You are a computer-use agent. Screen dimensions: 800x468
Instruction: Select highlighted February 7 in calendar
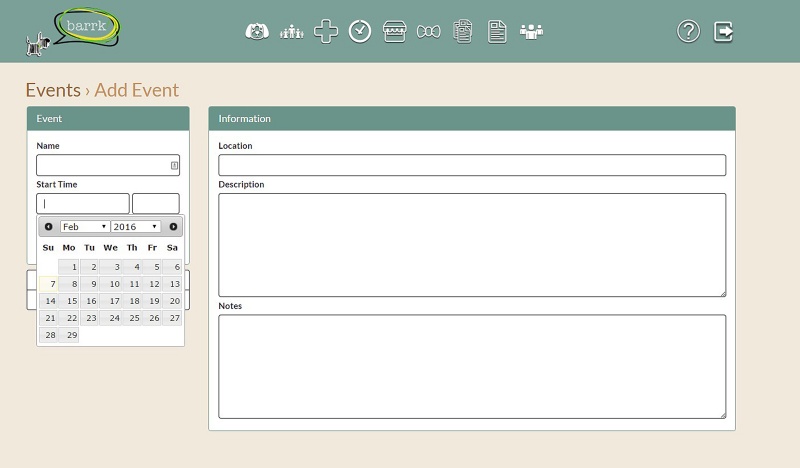point(48,284)
